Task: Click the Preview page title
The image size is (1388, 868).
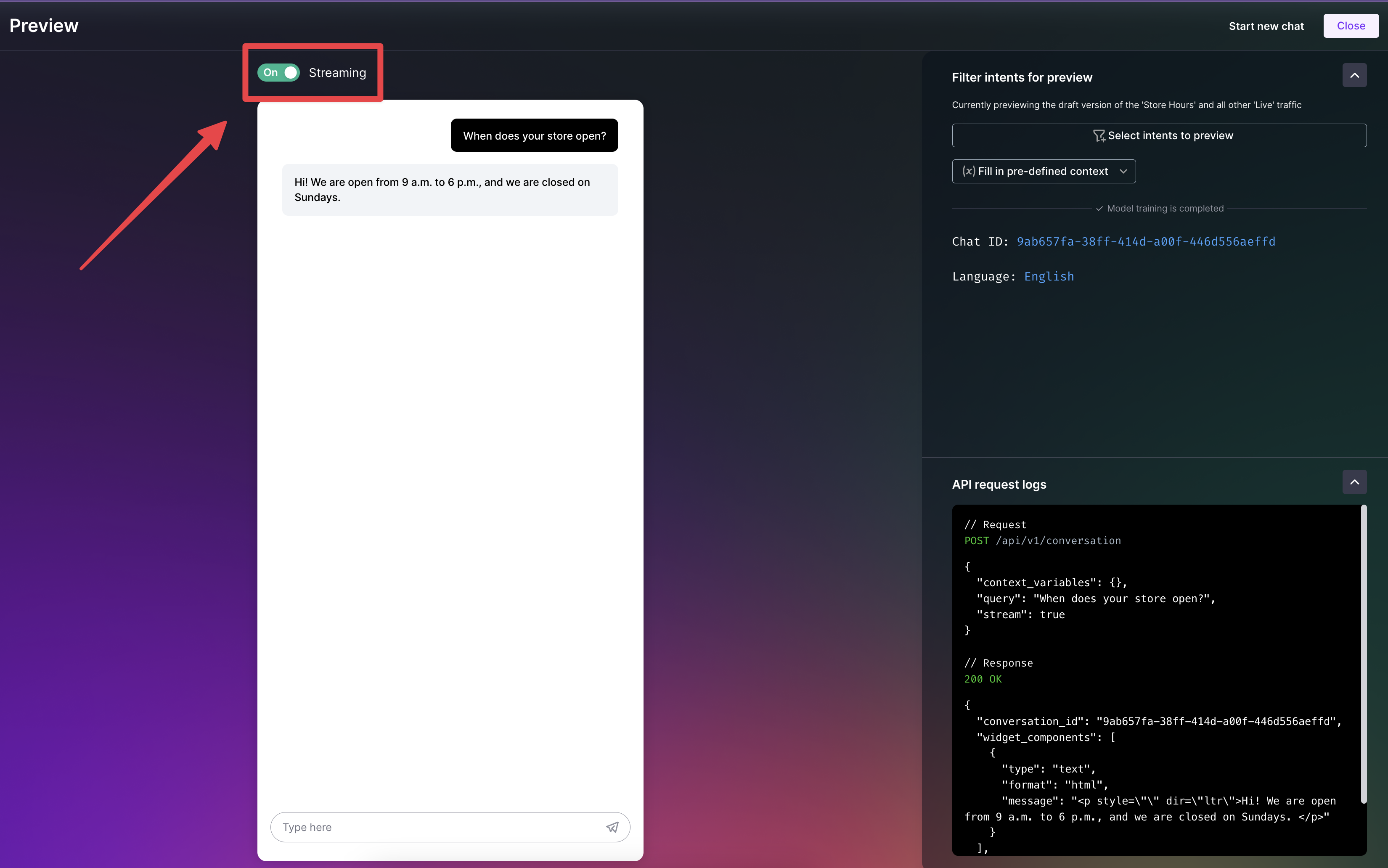Action: (44, 26)
